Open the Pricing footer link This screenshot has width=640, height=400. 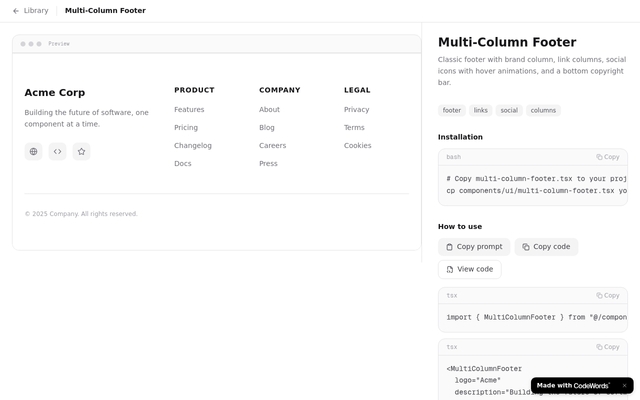click(186, 127)
